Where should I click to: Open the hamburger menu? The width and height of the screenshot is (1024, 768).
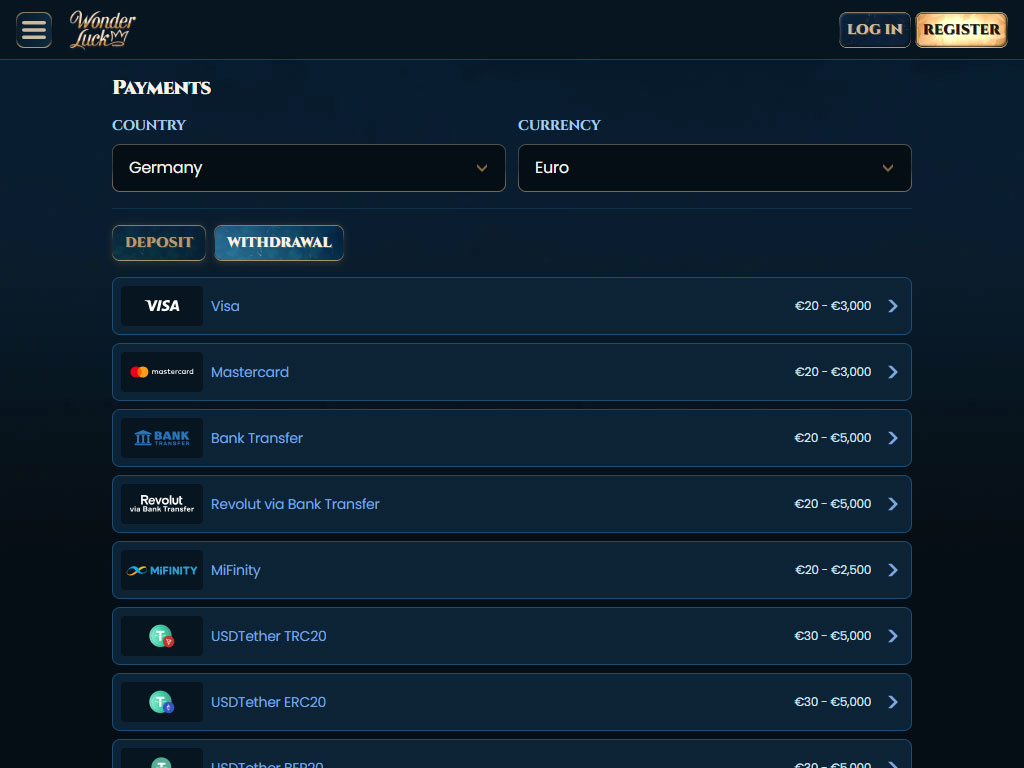point(34,30)
